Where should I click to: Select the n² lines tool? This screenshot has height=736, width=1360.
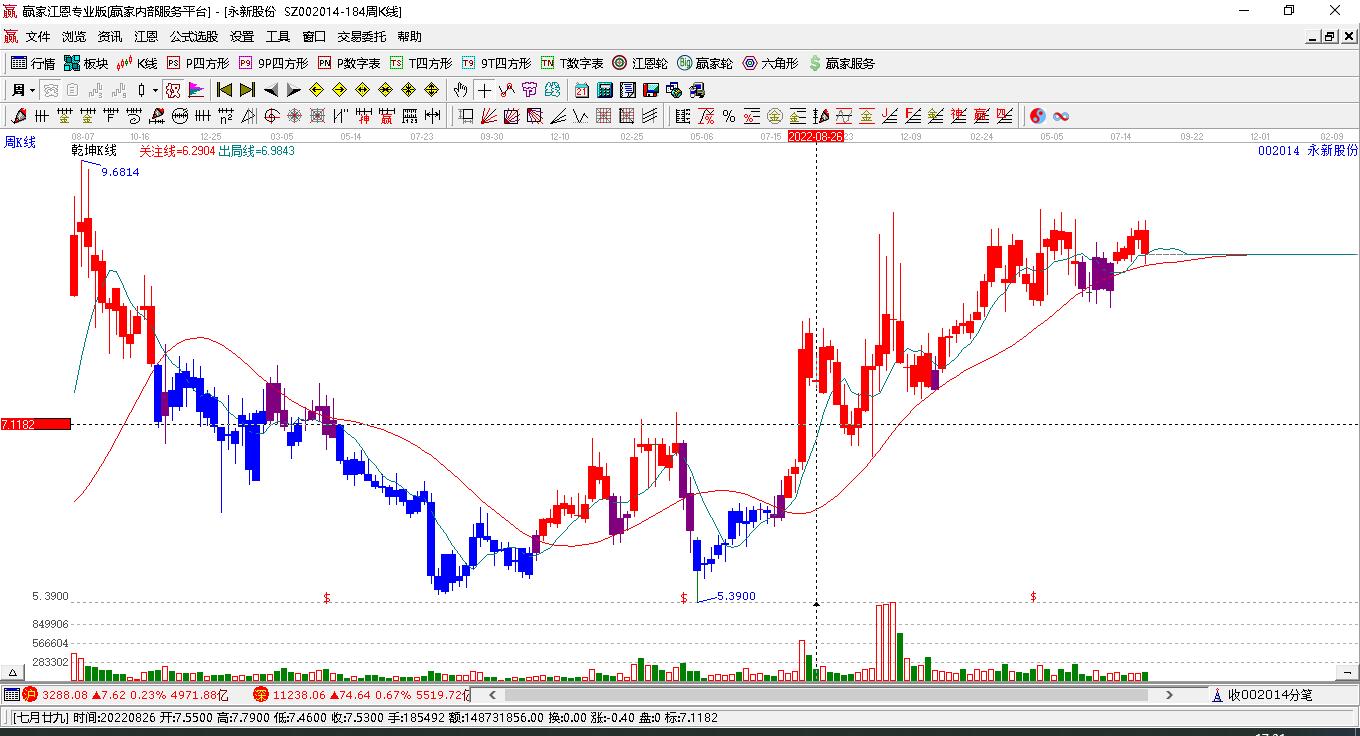coord(226,116)
